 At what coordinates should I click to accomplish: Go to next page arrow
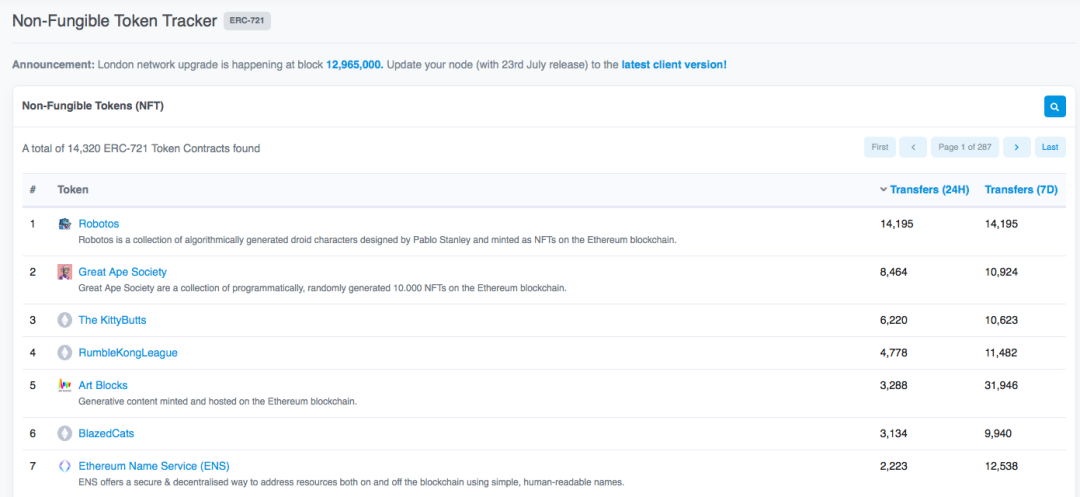point(1017,147)
